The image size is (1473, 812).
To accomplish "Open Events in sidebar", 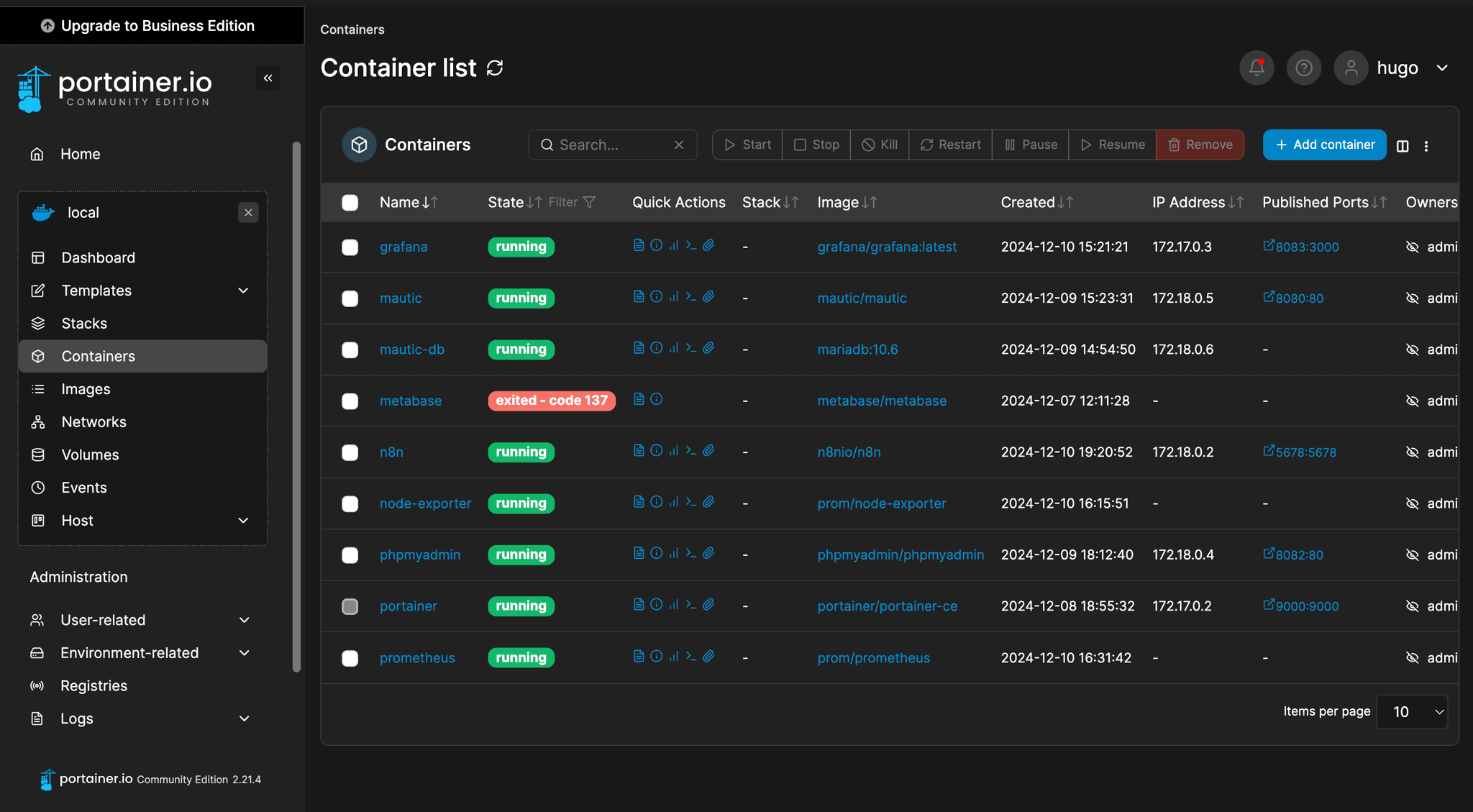I will point(142,488).
